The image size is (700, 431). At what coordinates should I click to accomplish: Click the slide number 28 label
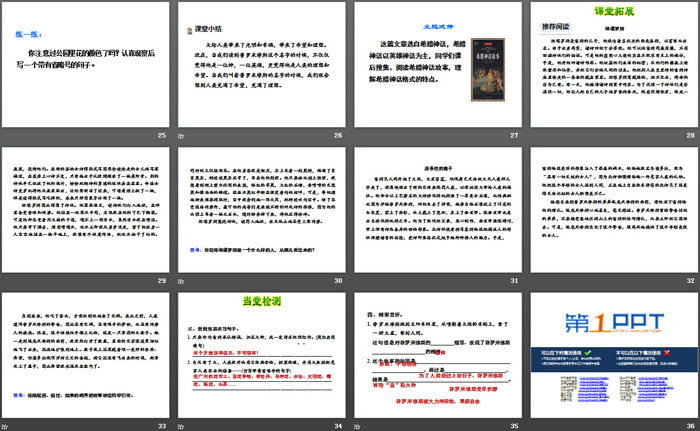click(691, 135)
